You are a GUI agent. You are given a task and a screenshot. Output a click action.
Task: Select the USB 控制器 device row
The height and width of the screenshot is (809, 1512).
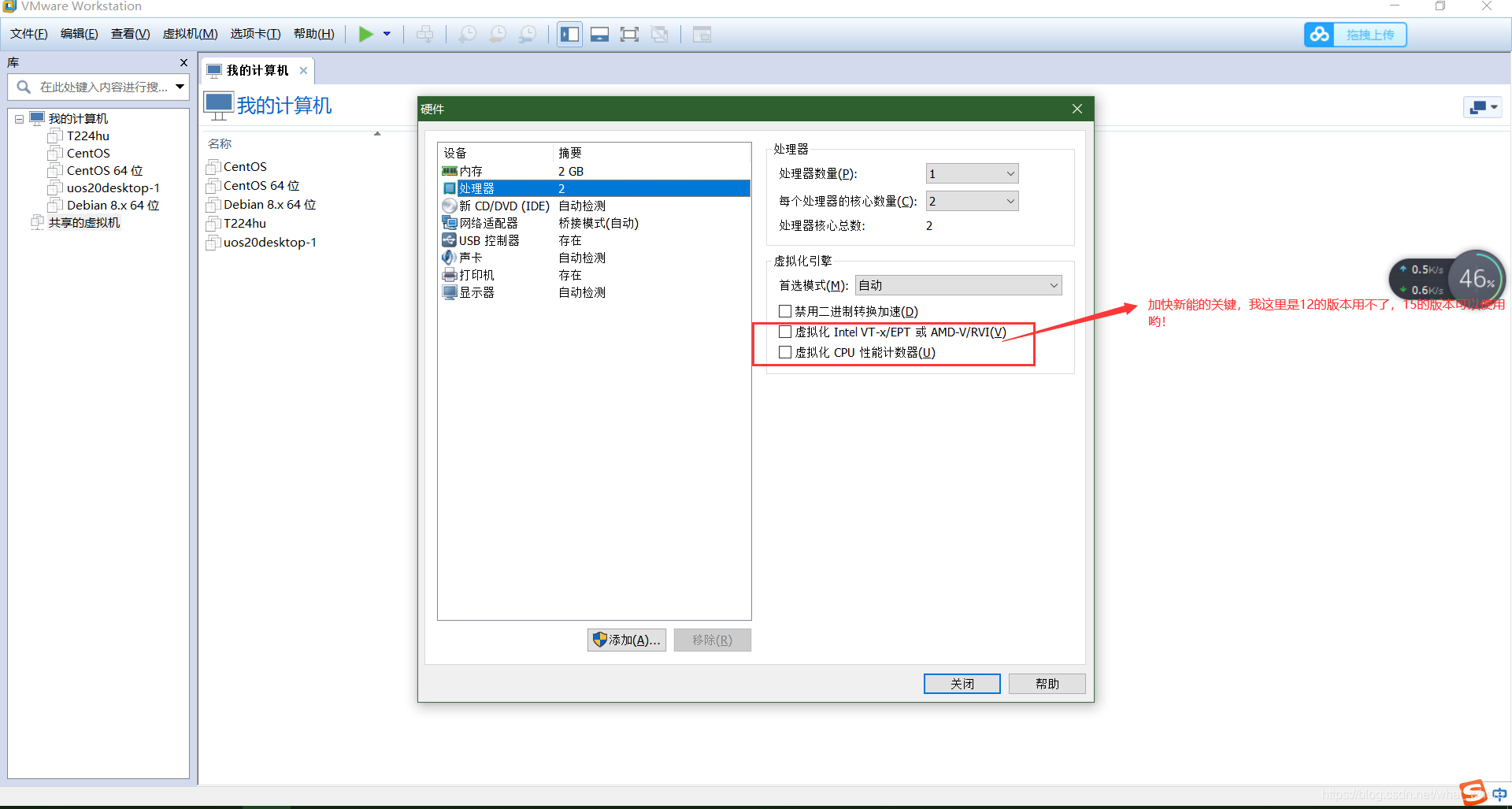click(595, 240)
